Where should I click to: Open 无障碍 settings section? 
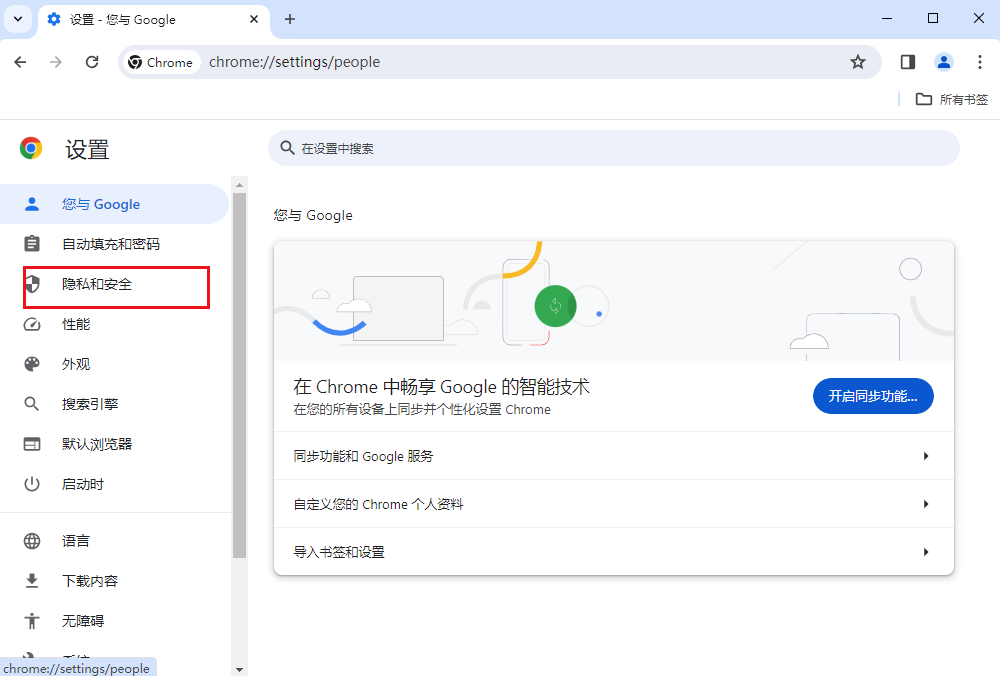[x=114, y=621]
